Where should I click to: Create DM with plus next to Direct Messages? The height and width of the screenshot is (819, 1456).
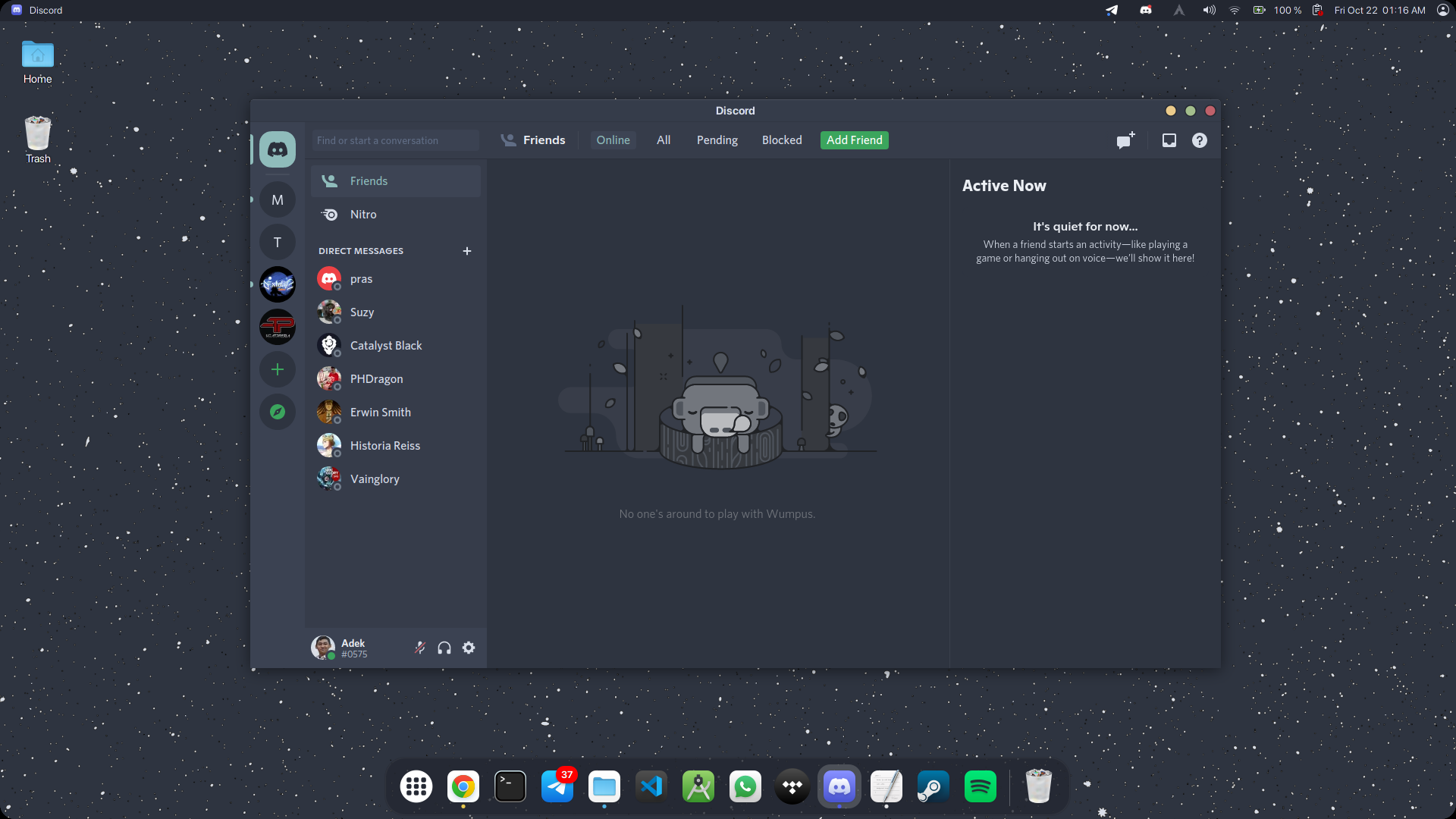[x=467, y=251]
